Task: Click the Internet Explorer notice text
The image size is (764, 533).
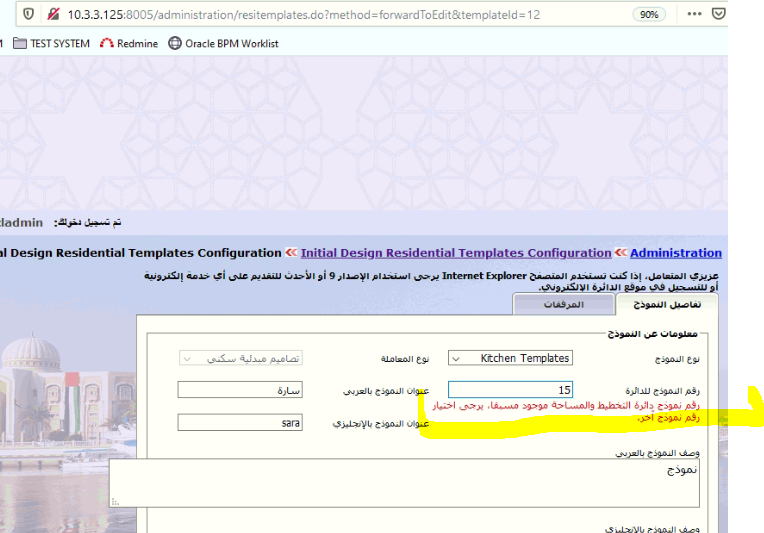Action: pos(431,281)
